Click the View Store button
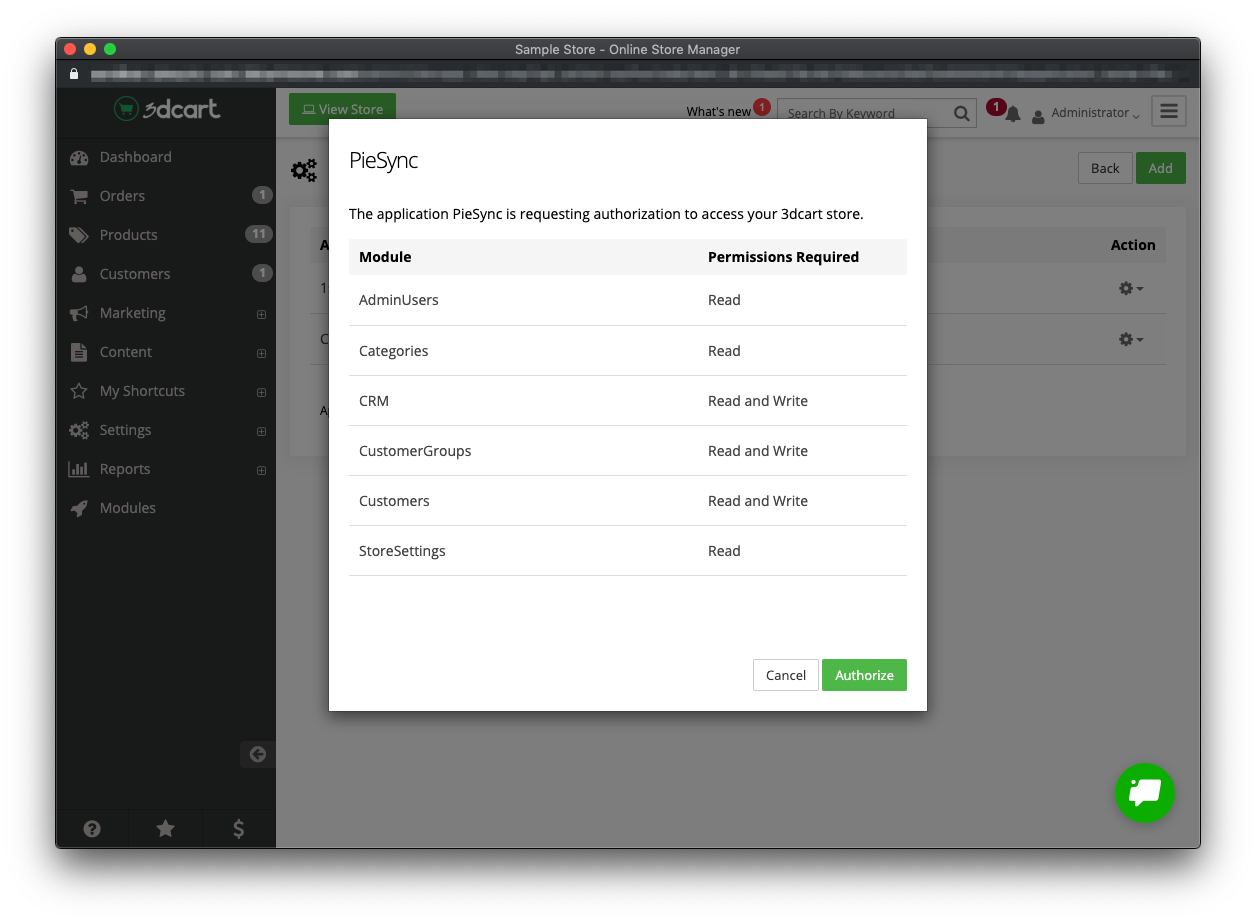The height and width of the screenshot is (922, 1256). 343,109
